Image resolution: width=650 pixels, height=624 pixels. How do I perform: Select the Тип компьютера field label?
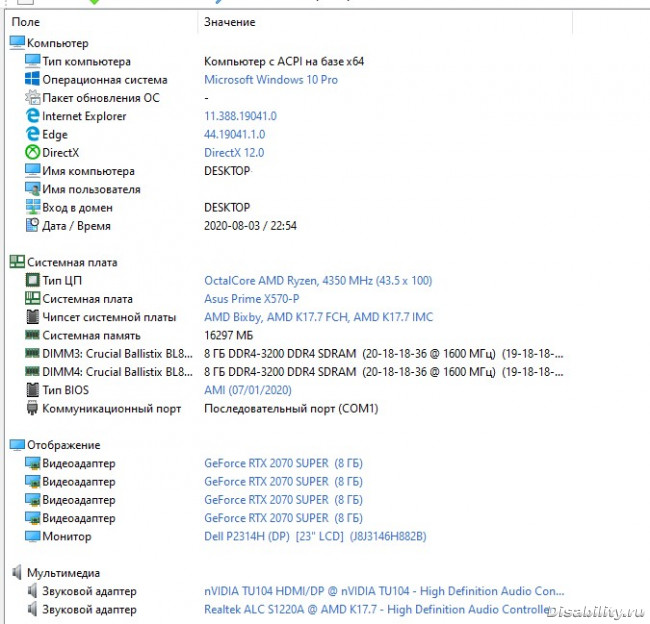(87, 61)
